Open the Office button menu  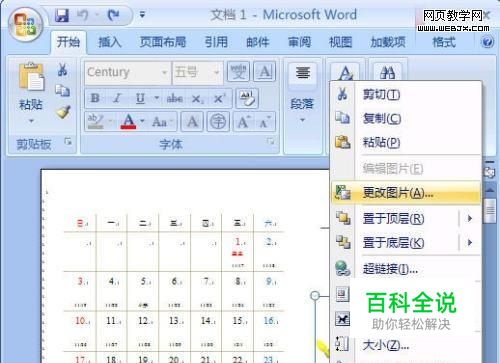click(26, 24)
